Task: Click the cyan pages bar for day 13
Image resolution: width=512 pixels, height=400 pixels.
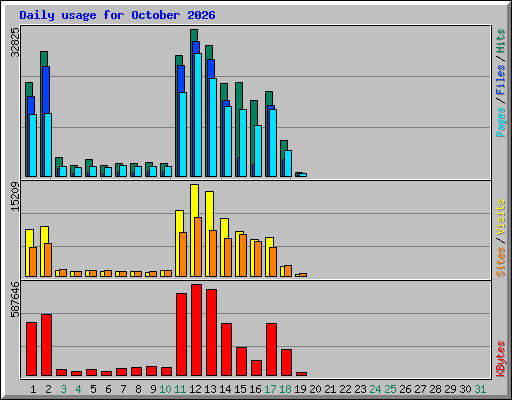Action: pyautogui.click(x=213, y=128)
